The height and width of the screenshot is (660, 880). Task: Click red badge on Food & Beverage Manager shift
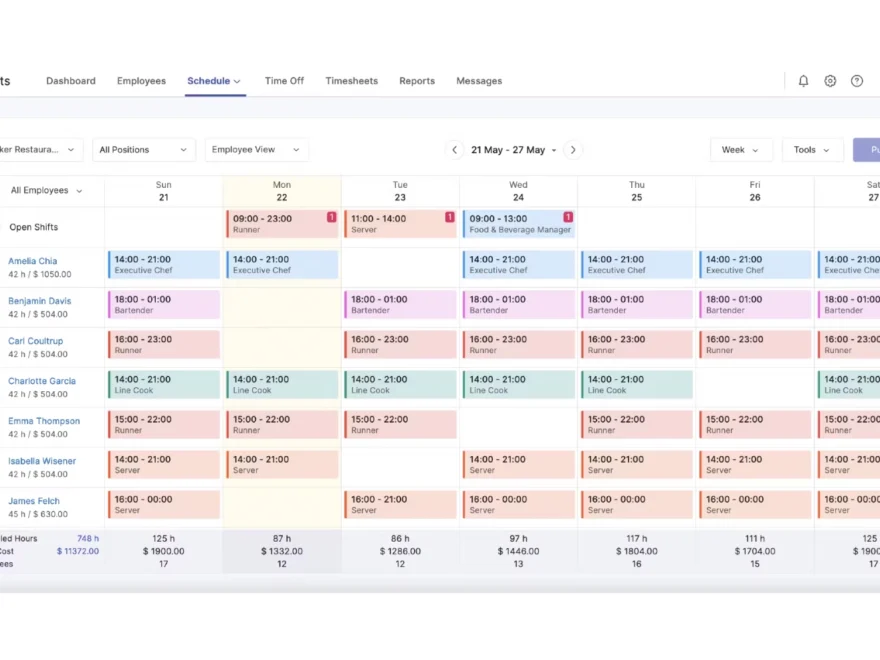point(568,217)
